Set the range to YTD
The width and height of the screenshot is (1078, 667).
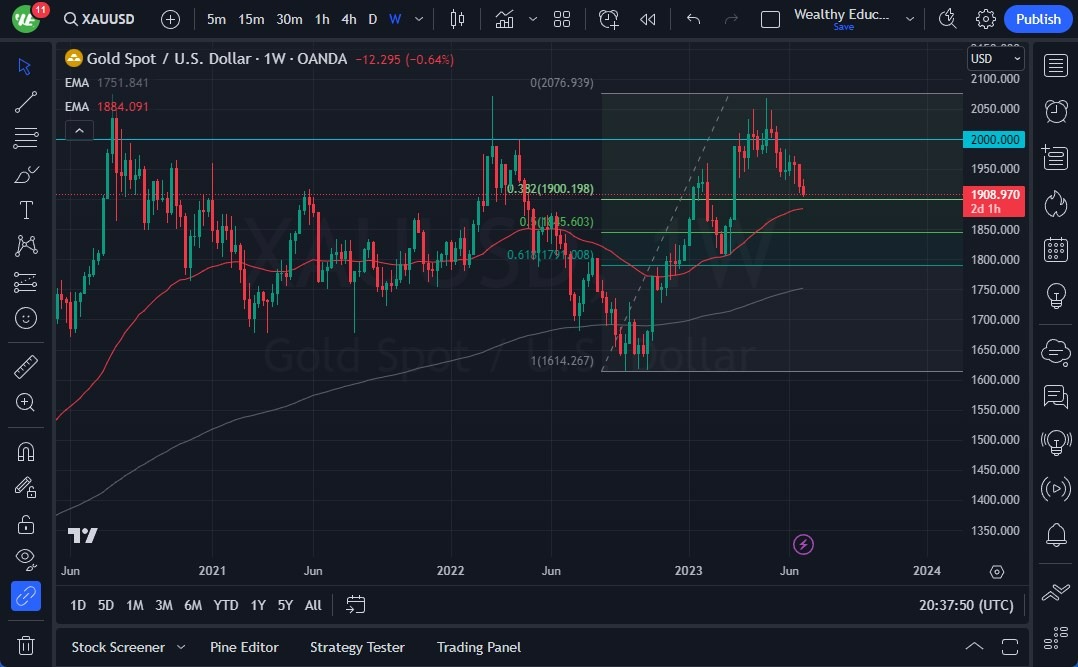[x=226, y=605]
